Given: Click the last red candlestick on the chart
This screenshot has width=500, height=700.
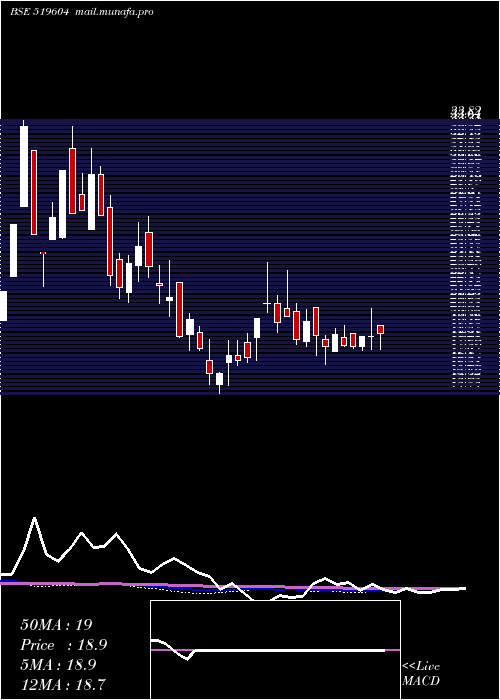Looking at the screenshot, I should (380, 329).
